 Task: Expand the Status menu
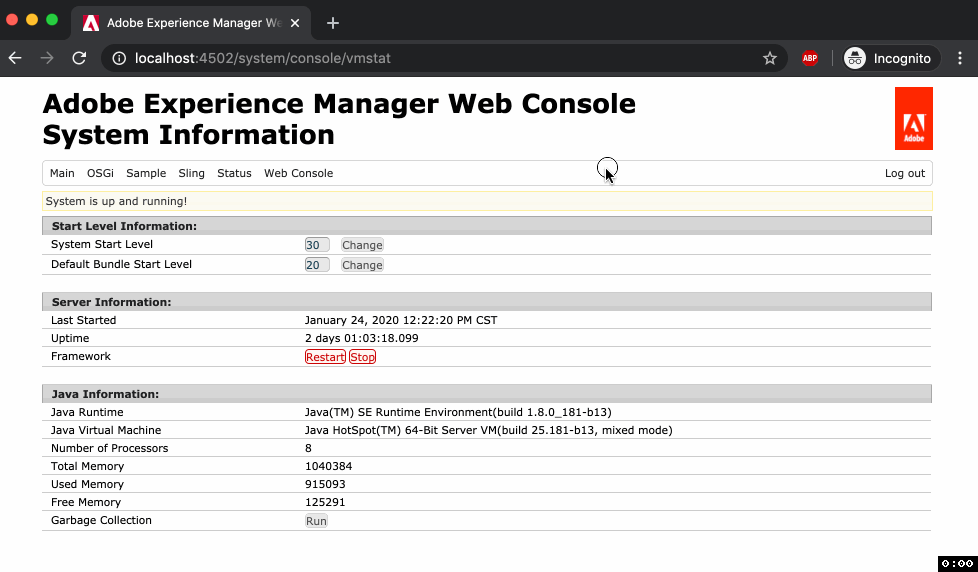pyautogui.click(x=234, y=173)
